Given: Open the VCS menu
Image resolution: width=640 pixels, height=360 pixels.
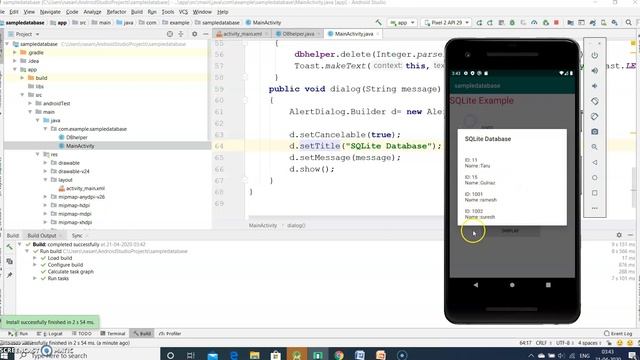Looking at the screenshot, I should click(x=184, y=12).
